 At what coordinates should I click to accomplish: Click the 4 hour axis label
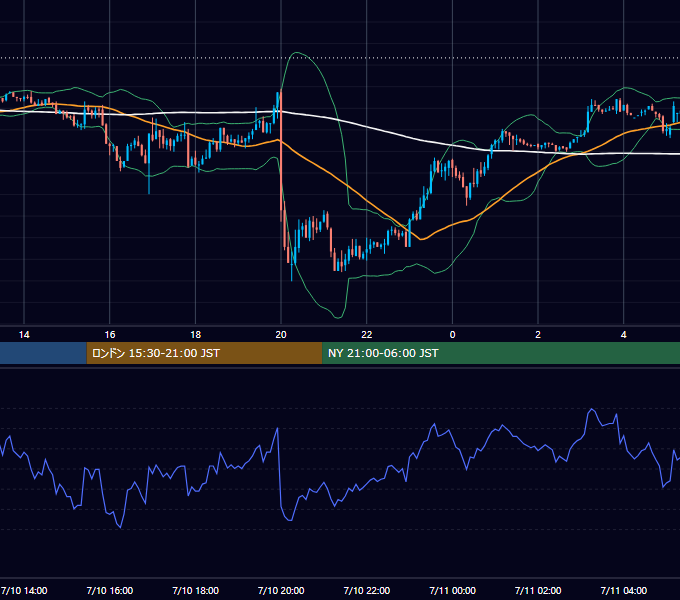pyautogui.click(x=624, y=335)
